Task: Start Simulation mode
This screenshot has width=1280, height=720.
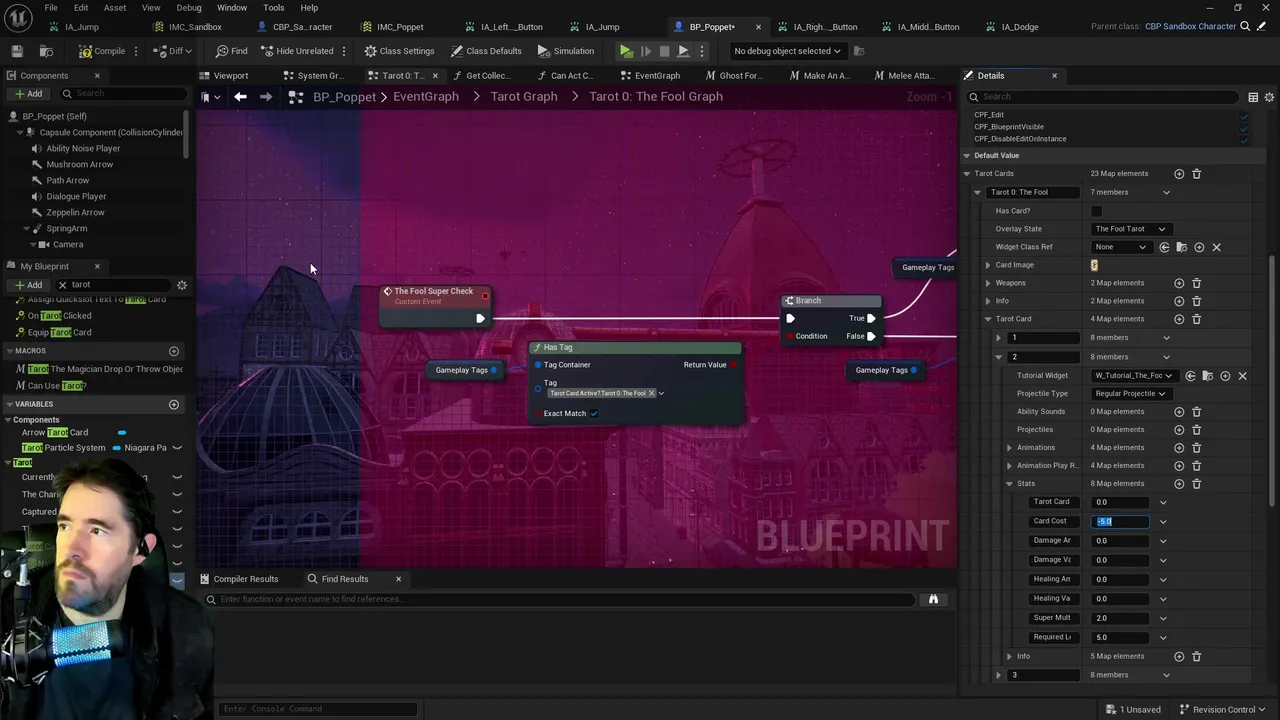Action: (x=566, y=51)
